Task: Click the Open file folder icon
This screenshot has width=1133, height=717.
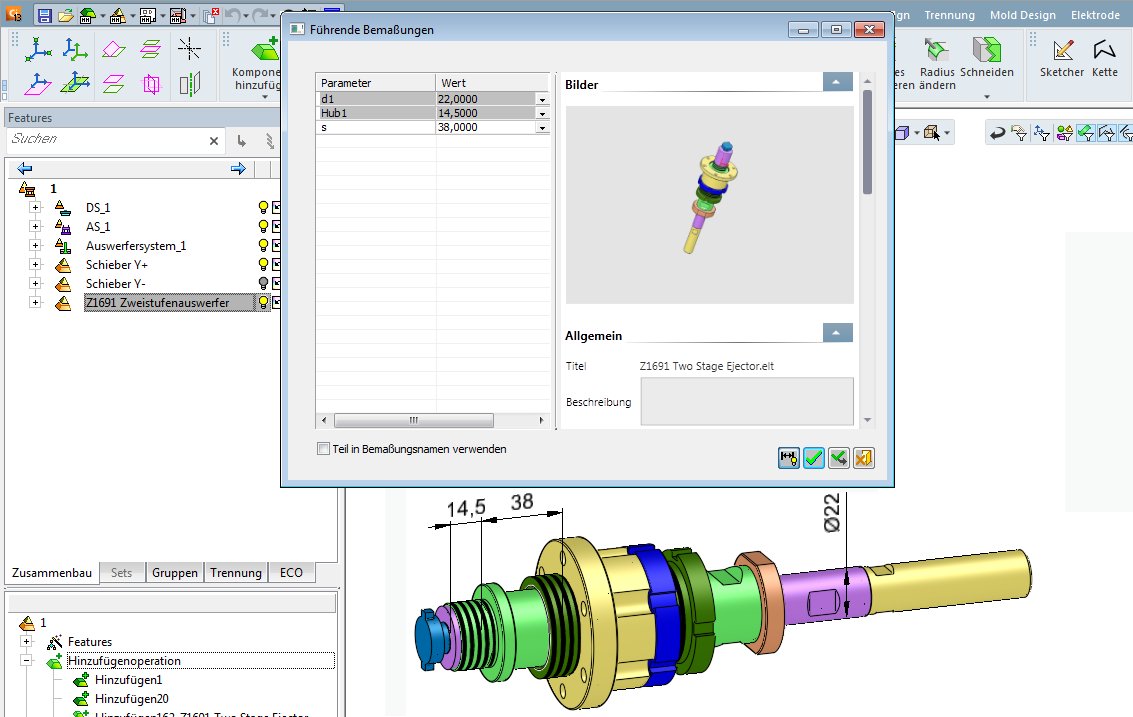Action: pos(66,15)
